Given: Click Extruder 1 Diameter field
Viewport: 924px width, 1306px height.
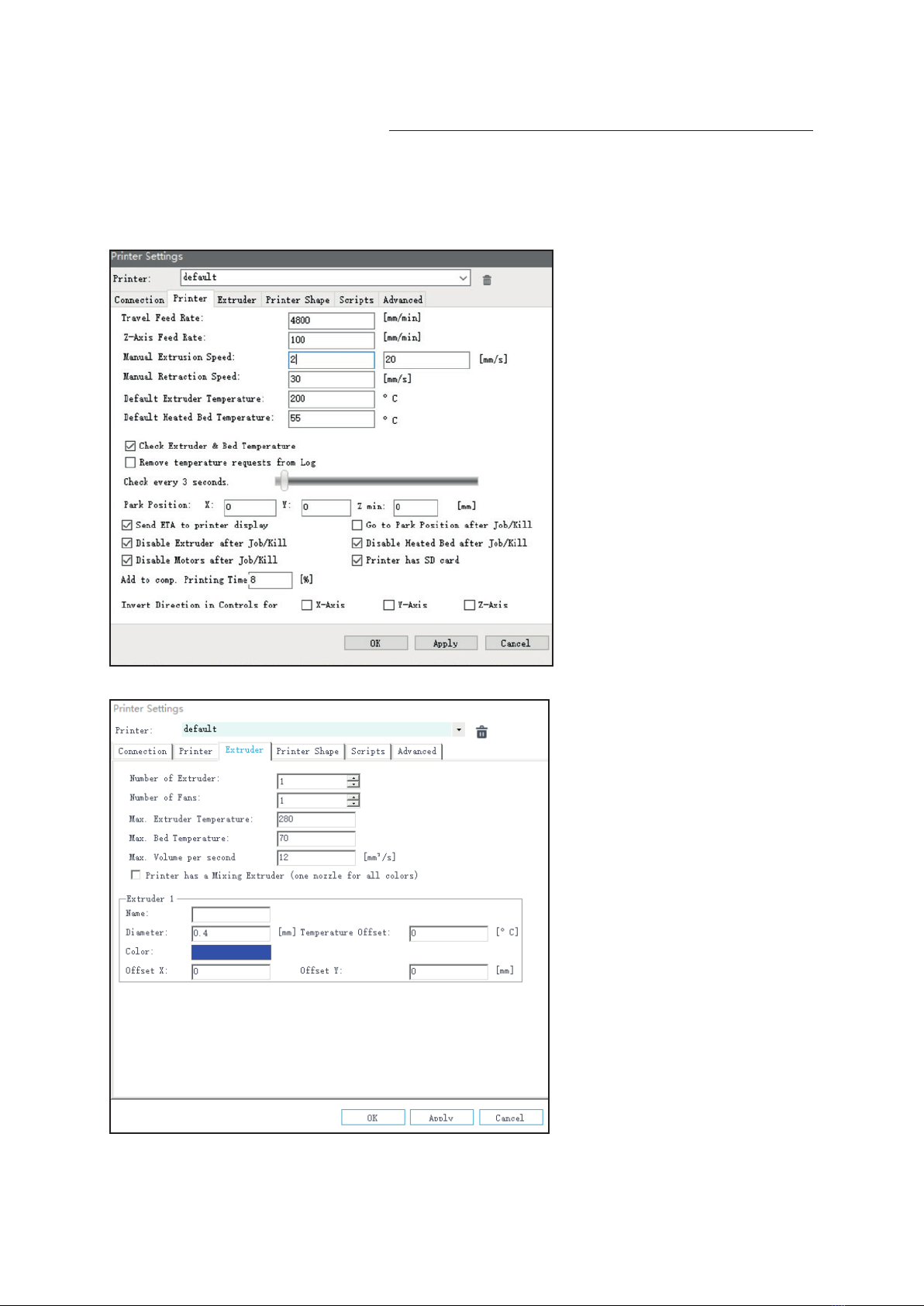Looking at the screenshot, I should click(x=231, y=933).
